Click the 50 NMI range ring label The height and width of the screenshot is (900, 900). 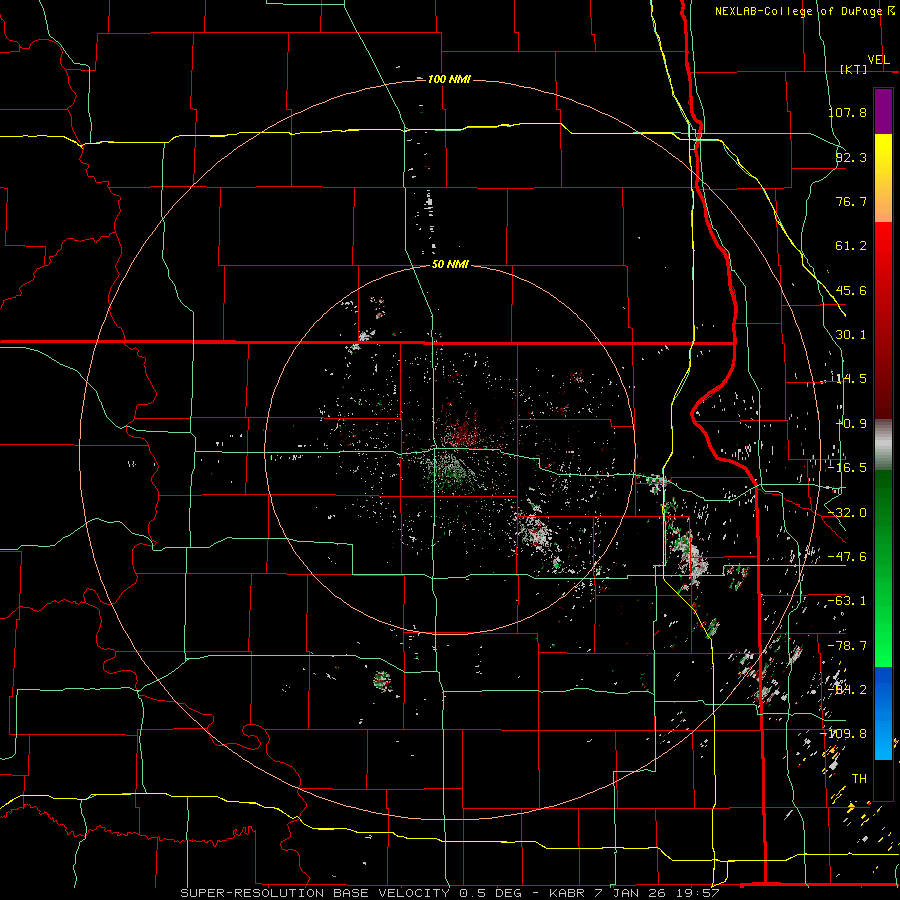click(450, 264)
